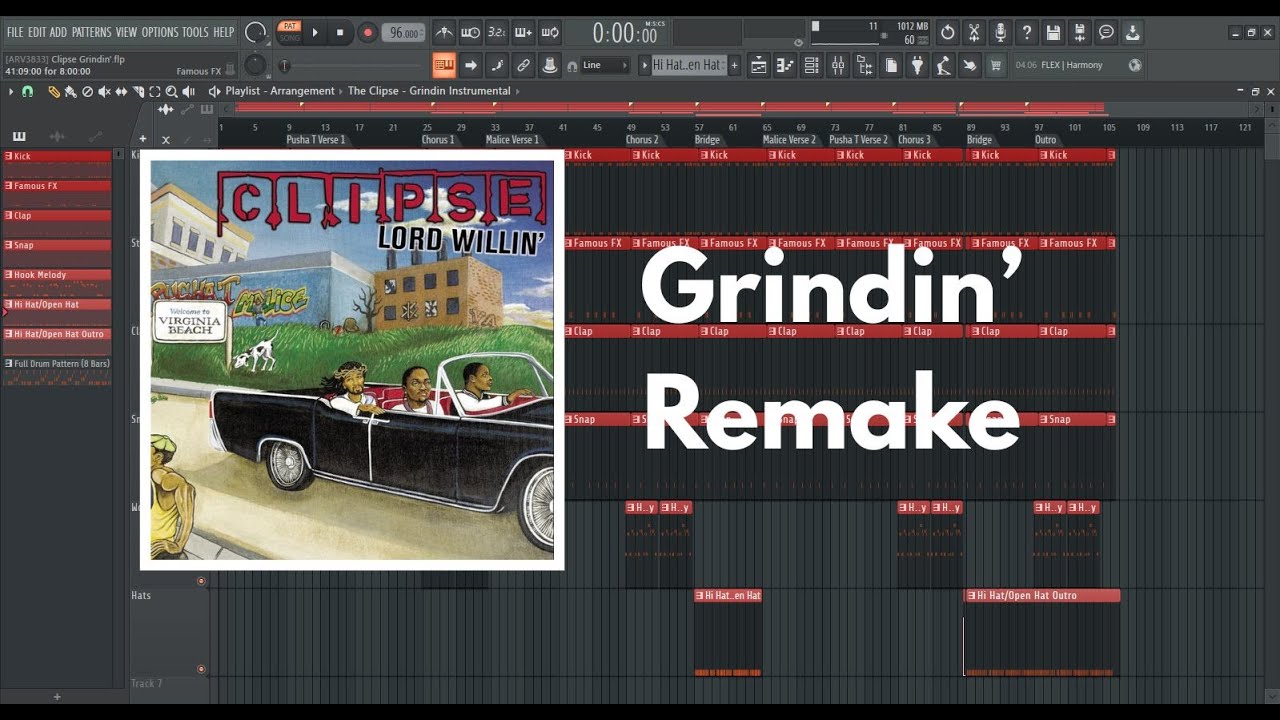Open the Mixer icon
The height and width of the screenshot is (720, 1280).
838,65
